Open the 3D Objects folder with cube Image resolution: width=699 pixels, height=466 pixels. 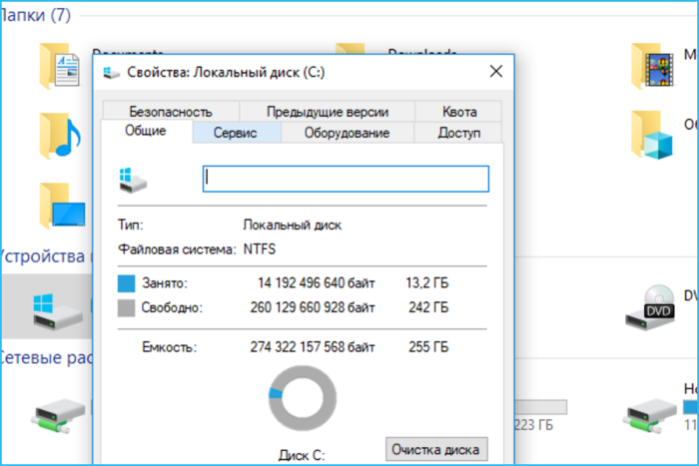tap(652, 135)
